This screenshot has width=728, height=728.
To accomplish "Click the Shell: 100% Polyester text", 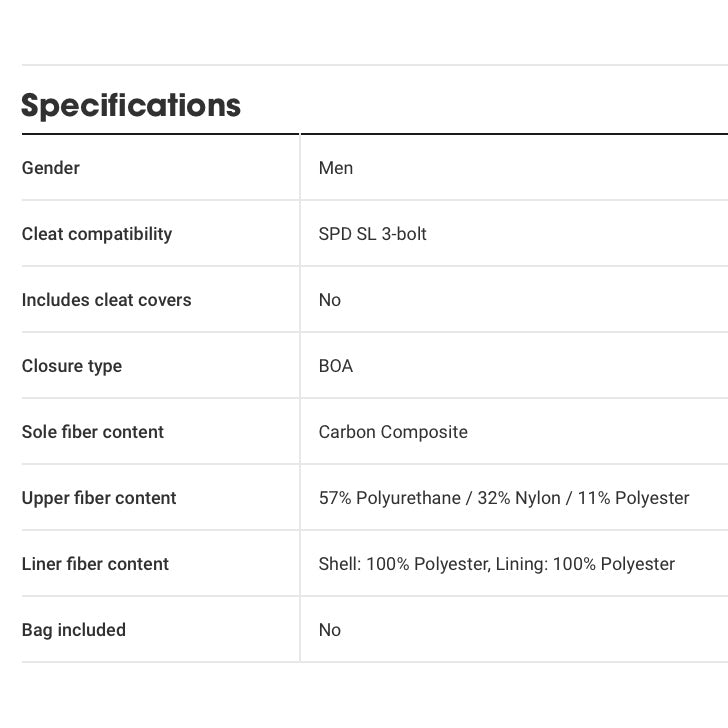I will [404, 564].
